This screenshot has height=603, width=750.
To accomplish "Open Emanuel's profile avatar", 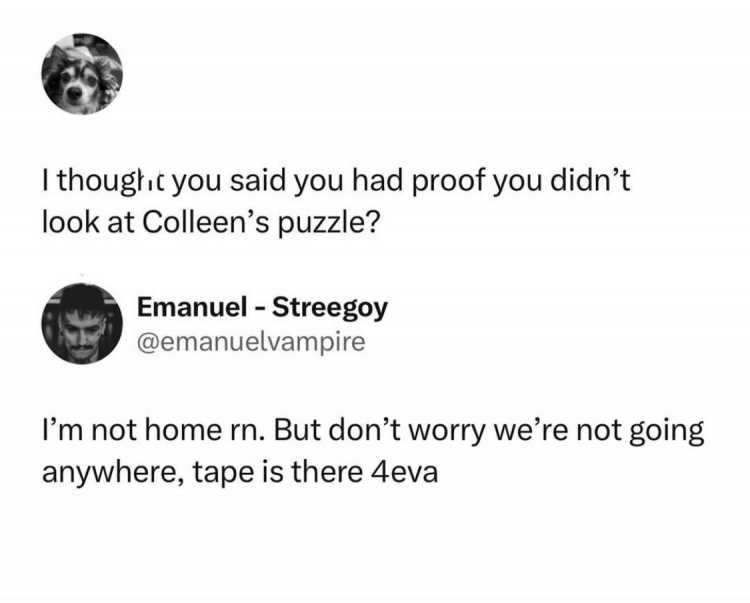I will [82, 324].
